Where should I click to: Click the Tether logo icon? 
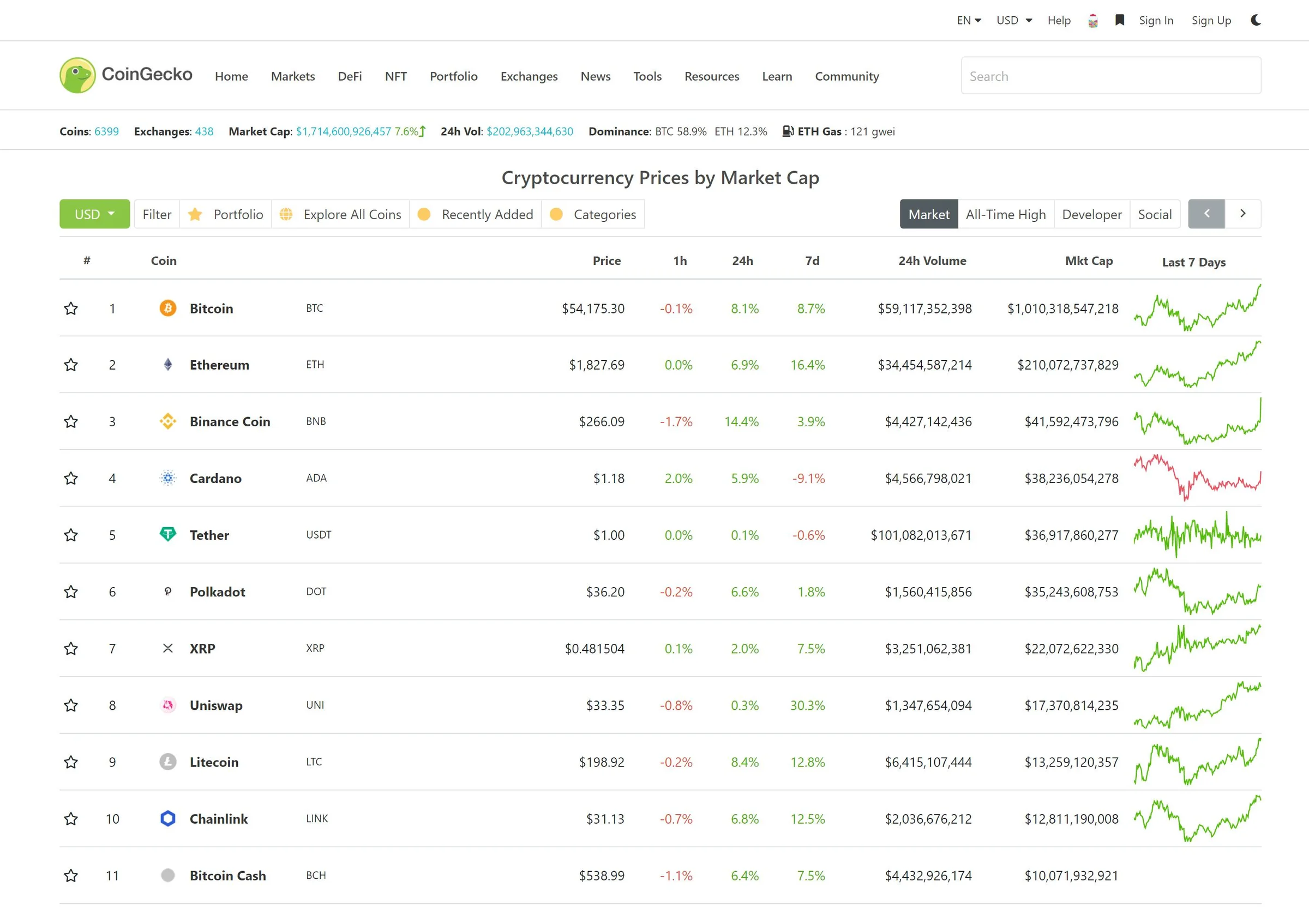point(167,534)
